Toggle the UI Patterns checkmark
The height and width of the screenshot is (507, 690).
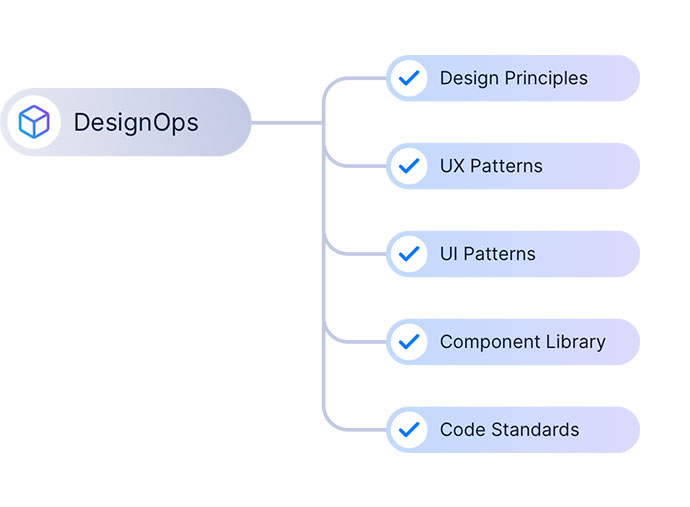[409, 254]
